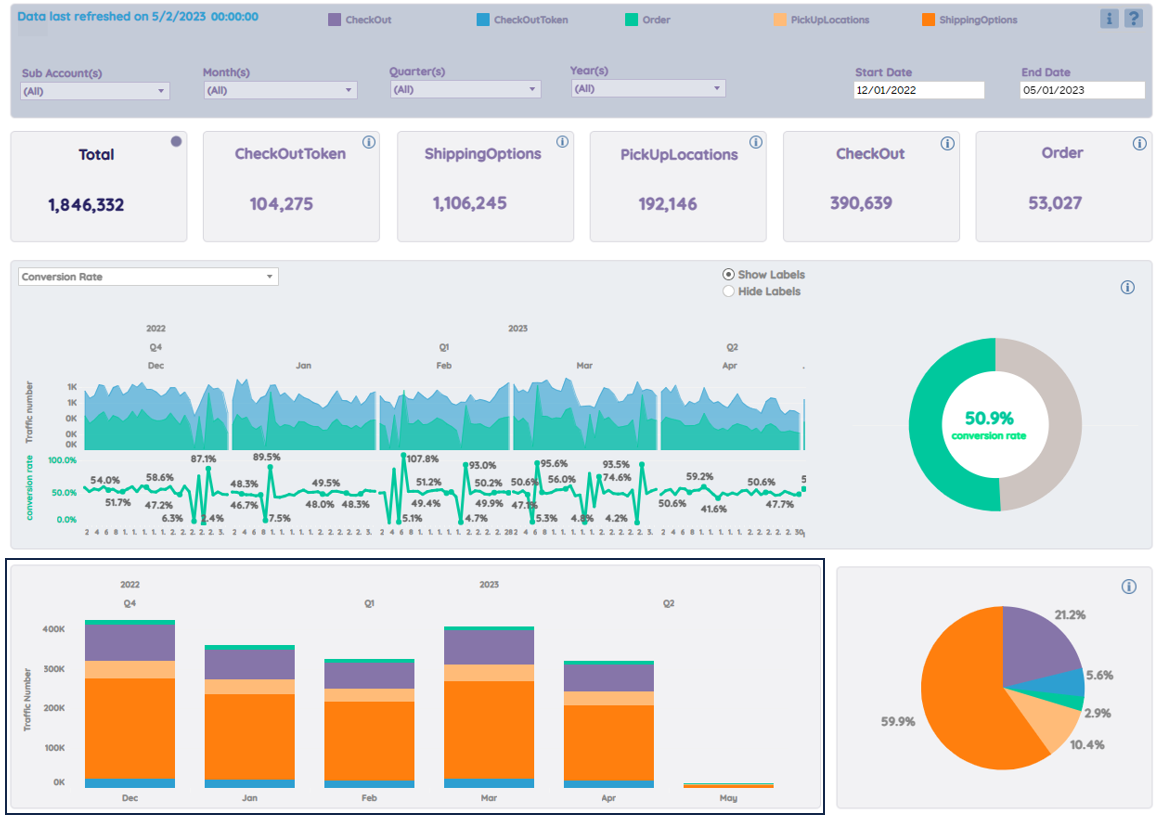Click info icon above the pie chart

1128,586
